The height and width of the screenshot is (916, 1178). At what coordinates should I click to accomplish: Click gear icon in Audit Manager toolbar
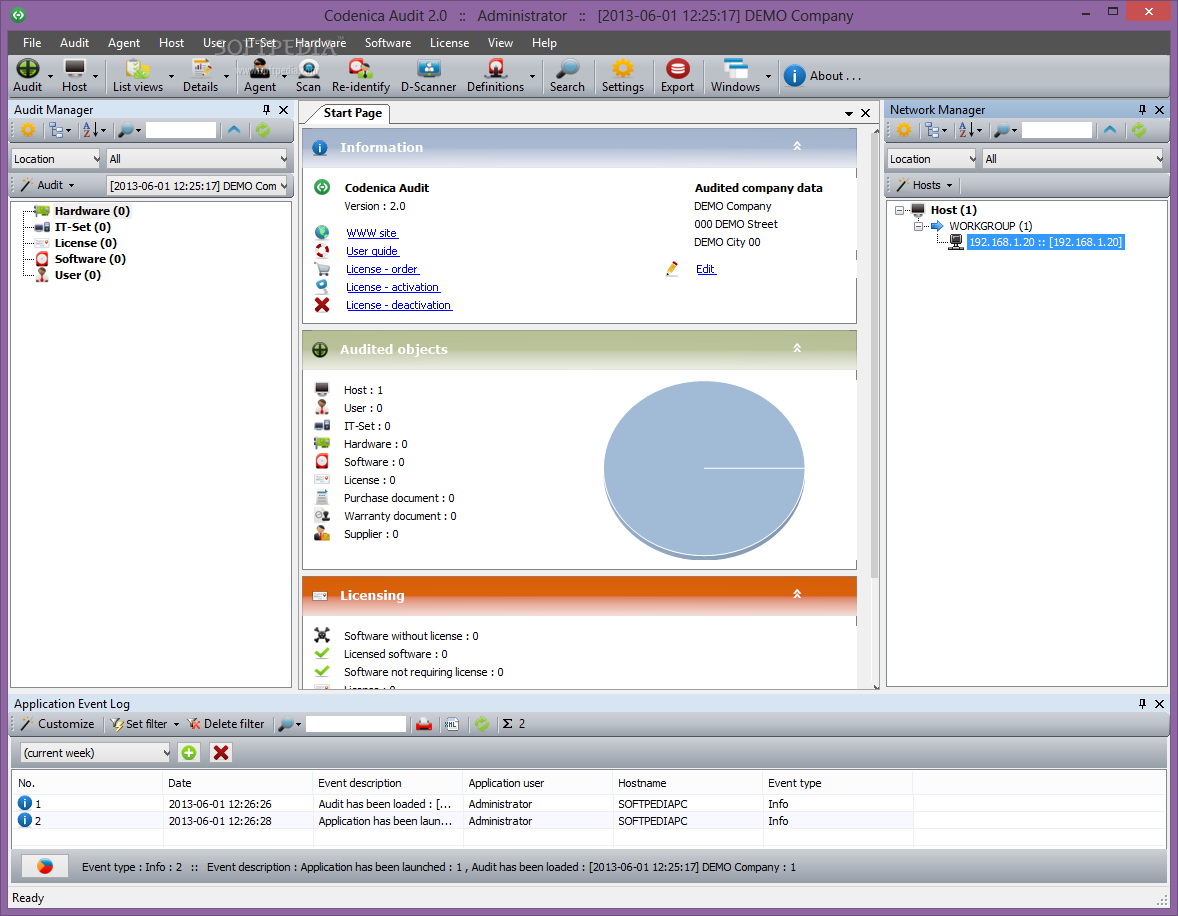click(28, 130)
